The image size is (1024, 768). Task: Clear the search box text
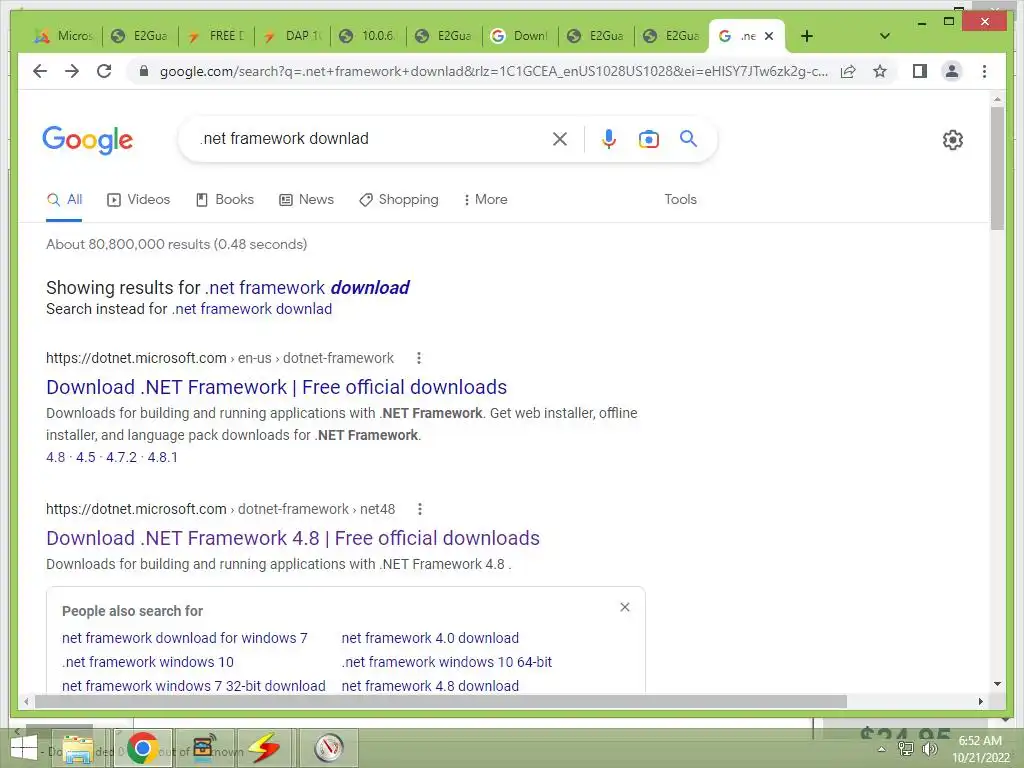560,138
